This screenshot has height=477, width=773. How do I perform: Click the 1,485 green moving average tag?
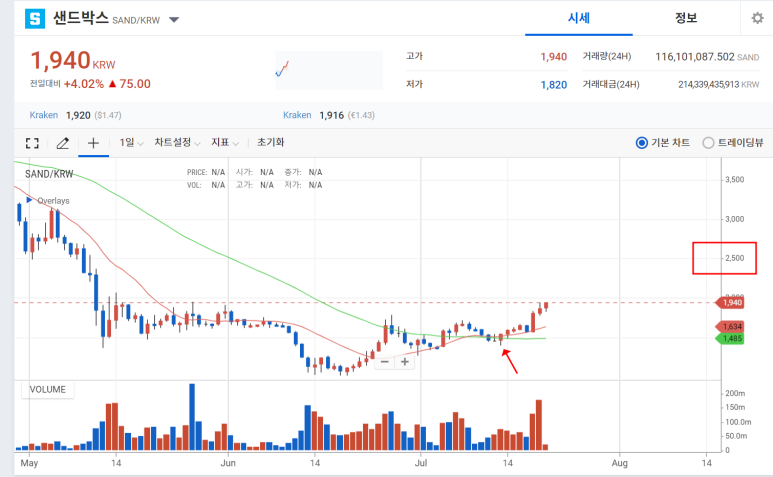(x=730, y=339)
